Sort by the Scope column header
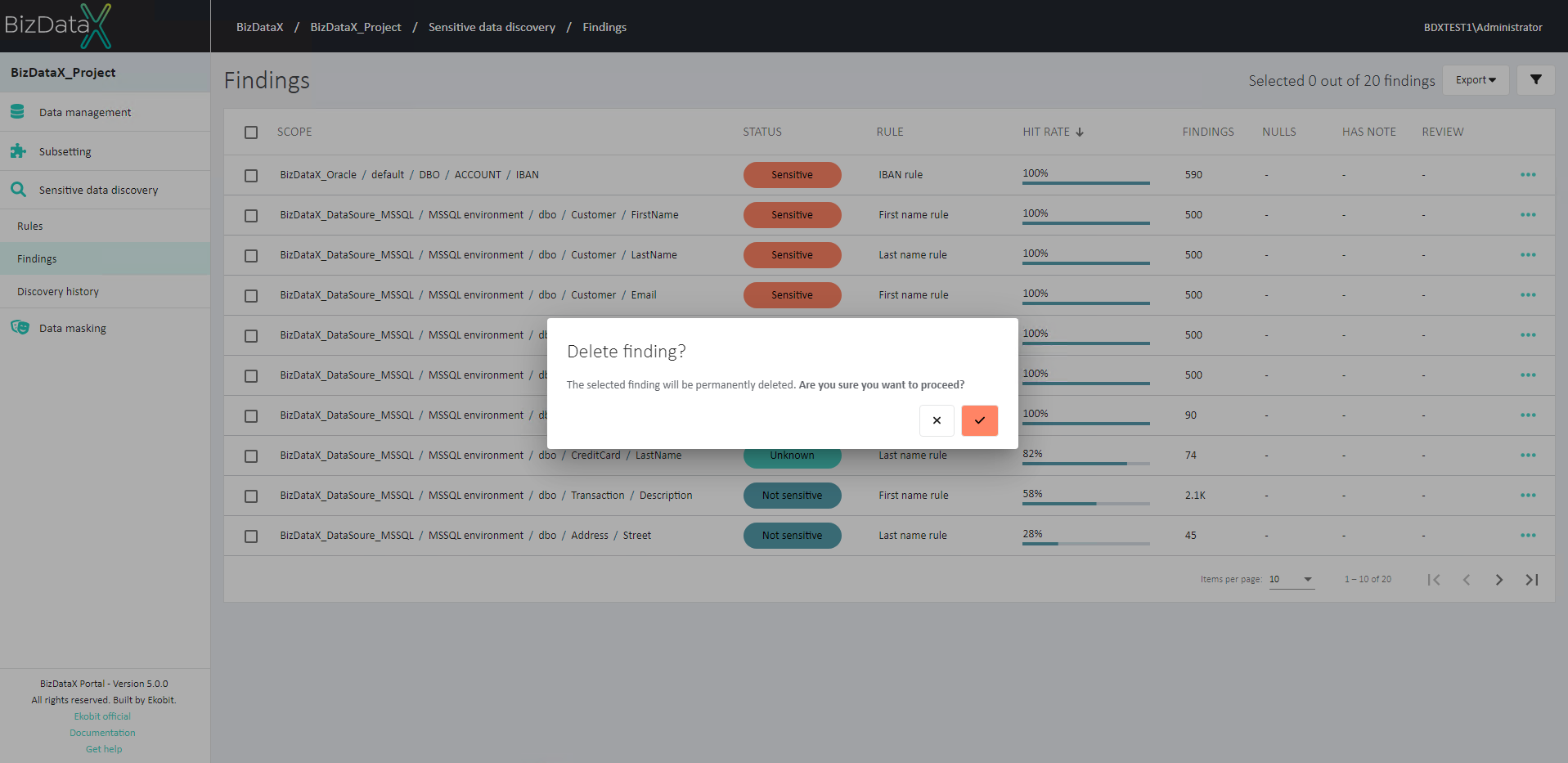1568x763 pixels. (x=294, y=132)
